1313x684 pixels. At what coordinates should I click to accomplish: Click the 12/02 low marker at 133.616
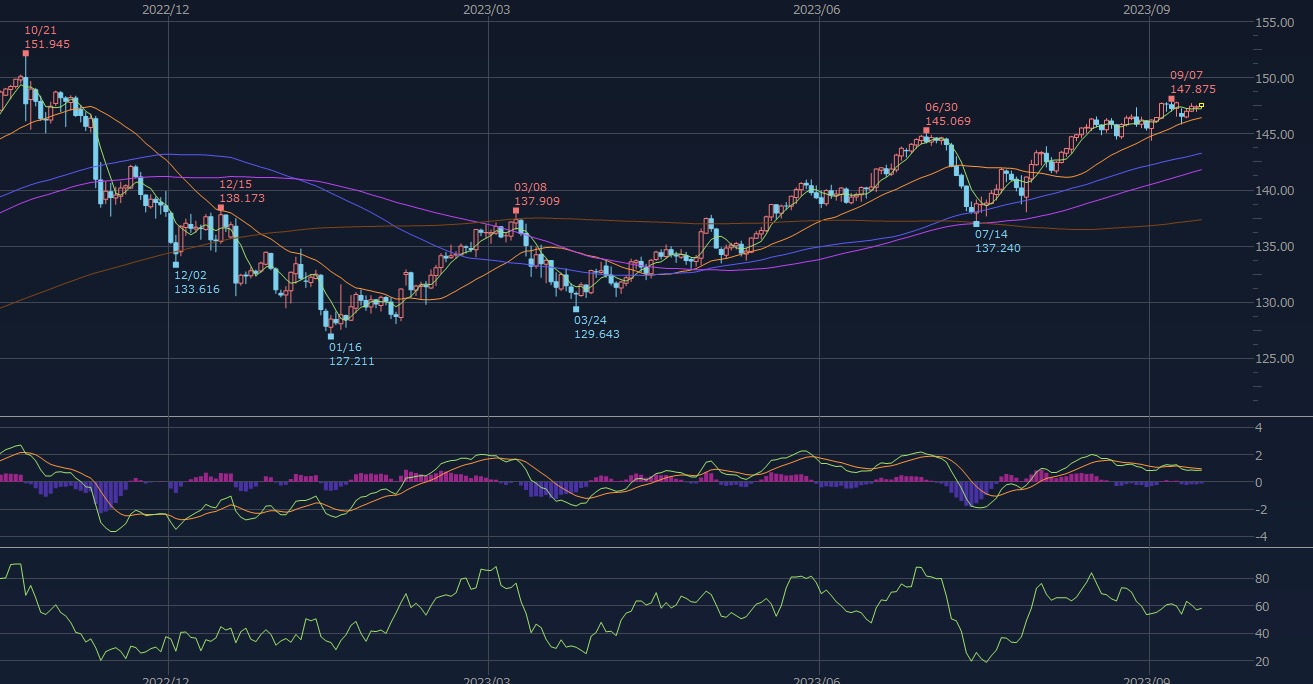[176, 264]
